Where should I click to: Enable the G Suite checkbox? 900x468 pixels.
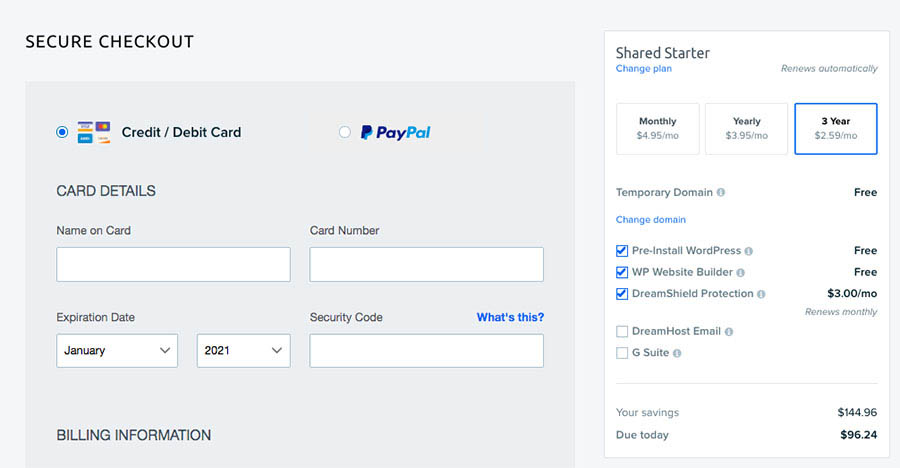622,353
